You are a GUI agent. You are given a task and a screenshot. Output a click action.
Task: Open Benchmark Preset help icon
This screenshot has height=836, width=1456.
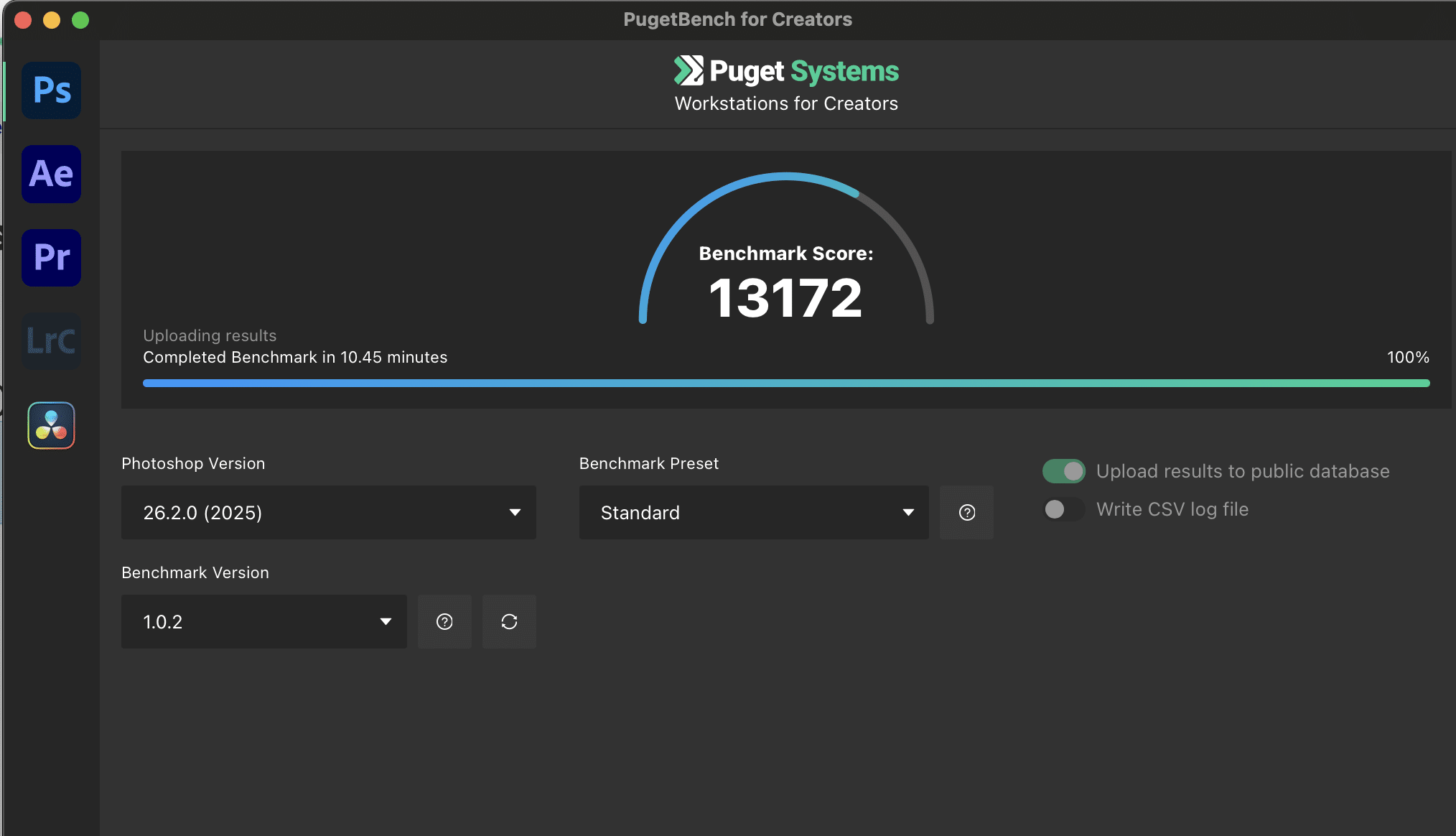[x=967, y=512]
